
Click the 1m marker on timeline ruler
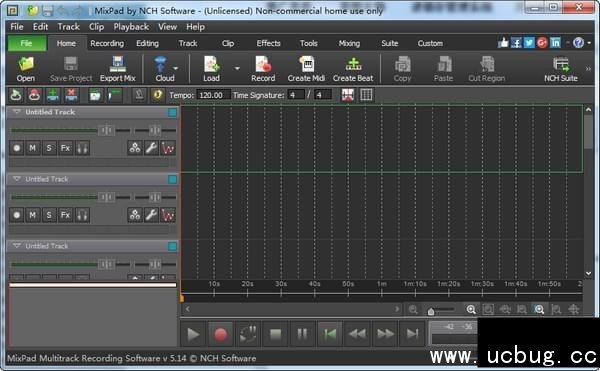pos(382,284)
